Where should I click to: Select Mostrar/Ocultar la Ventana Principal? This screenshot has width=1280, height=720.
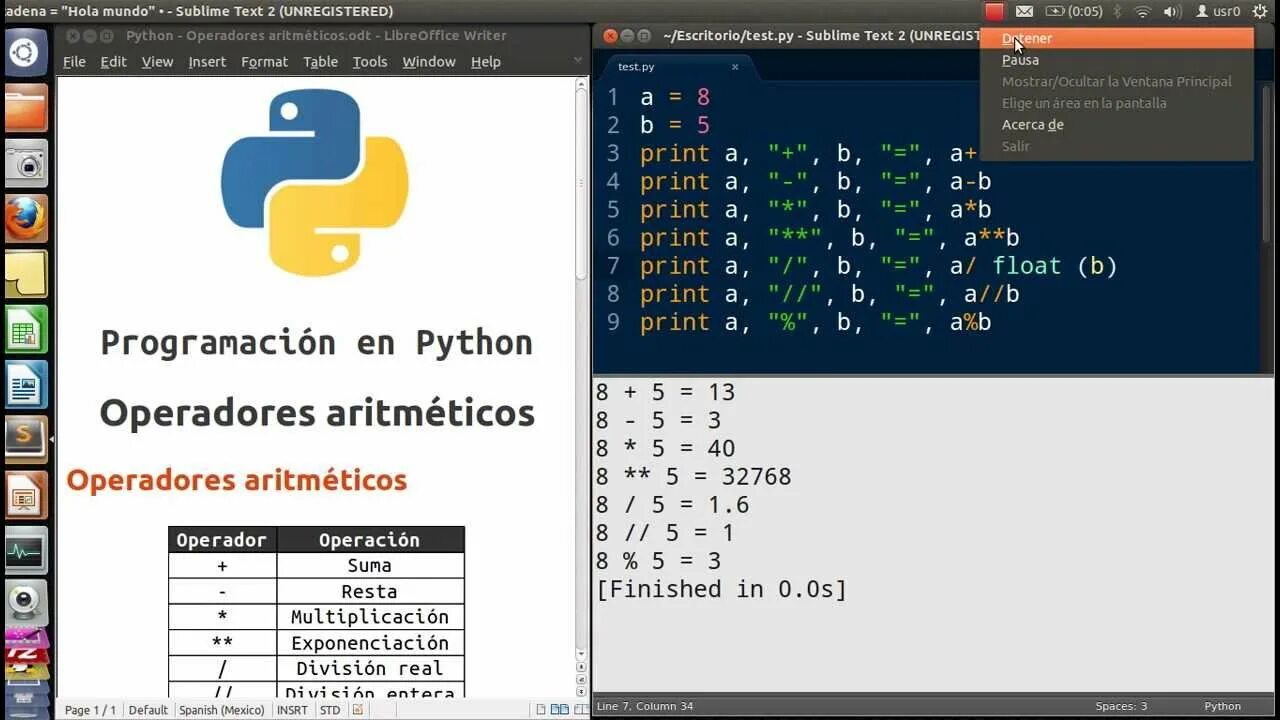point(1116,81)
